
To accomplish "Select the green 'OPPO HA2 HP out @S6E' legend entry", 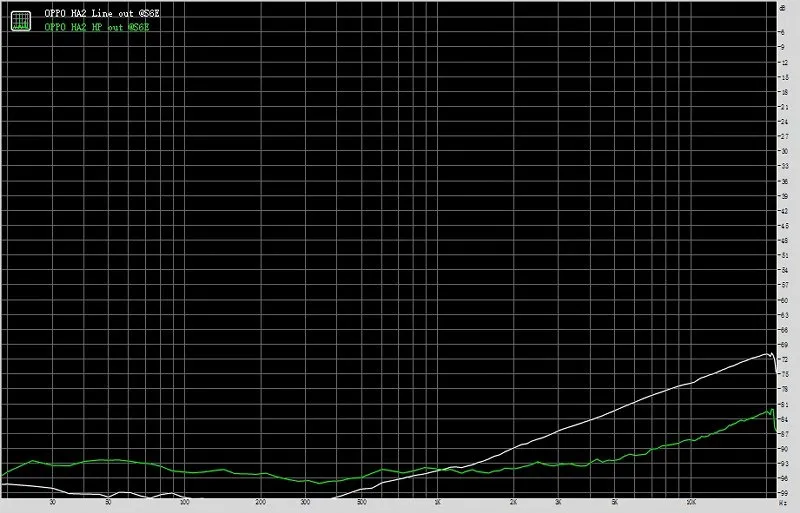I will click(97, 27).
